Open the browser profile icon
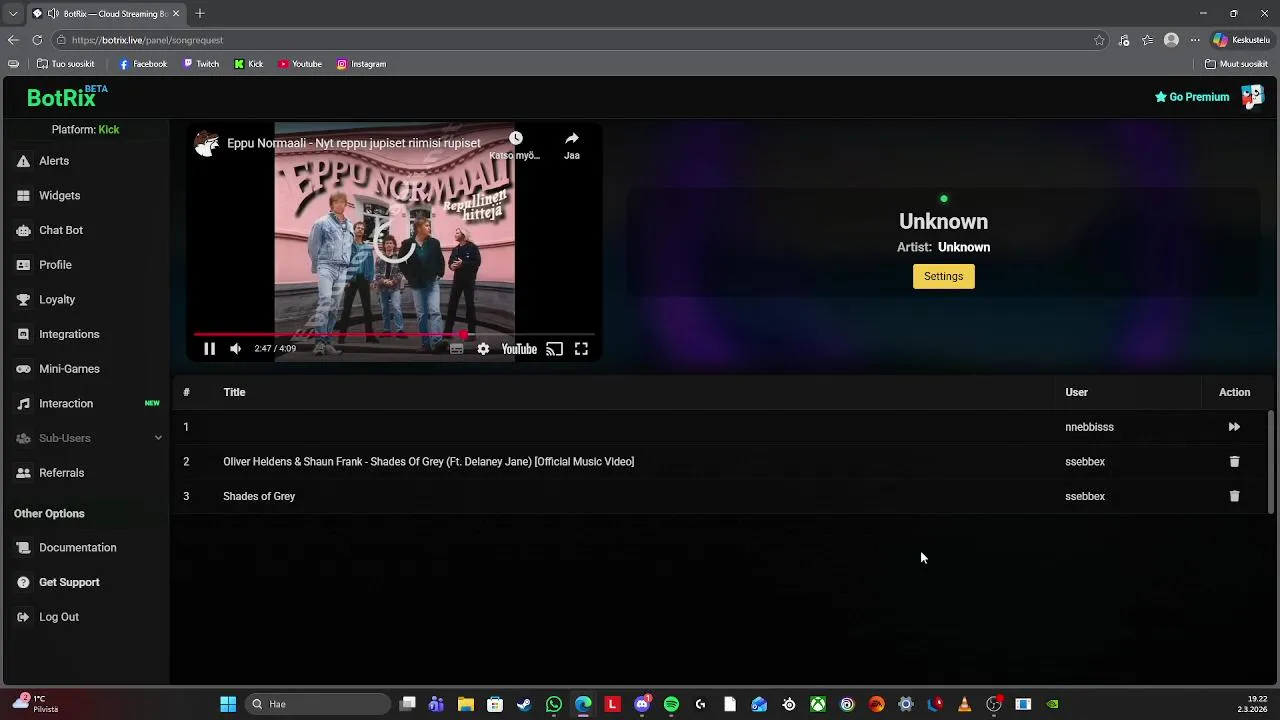The width and height of the screenshot is (1280, 720). pos(1171,40)
